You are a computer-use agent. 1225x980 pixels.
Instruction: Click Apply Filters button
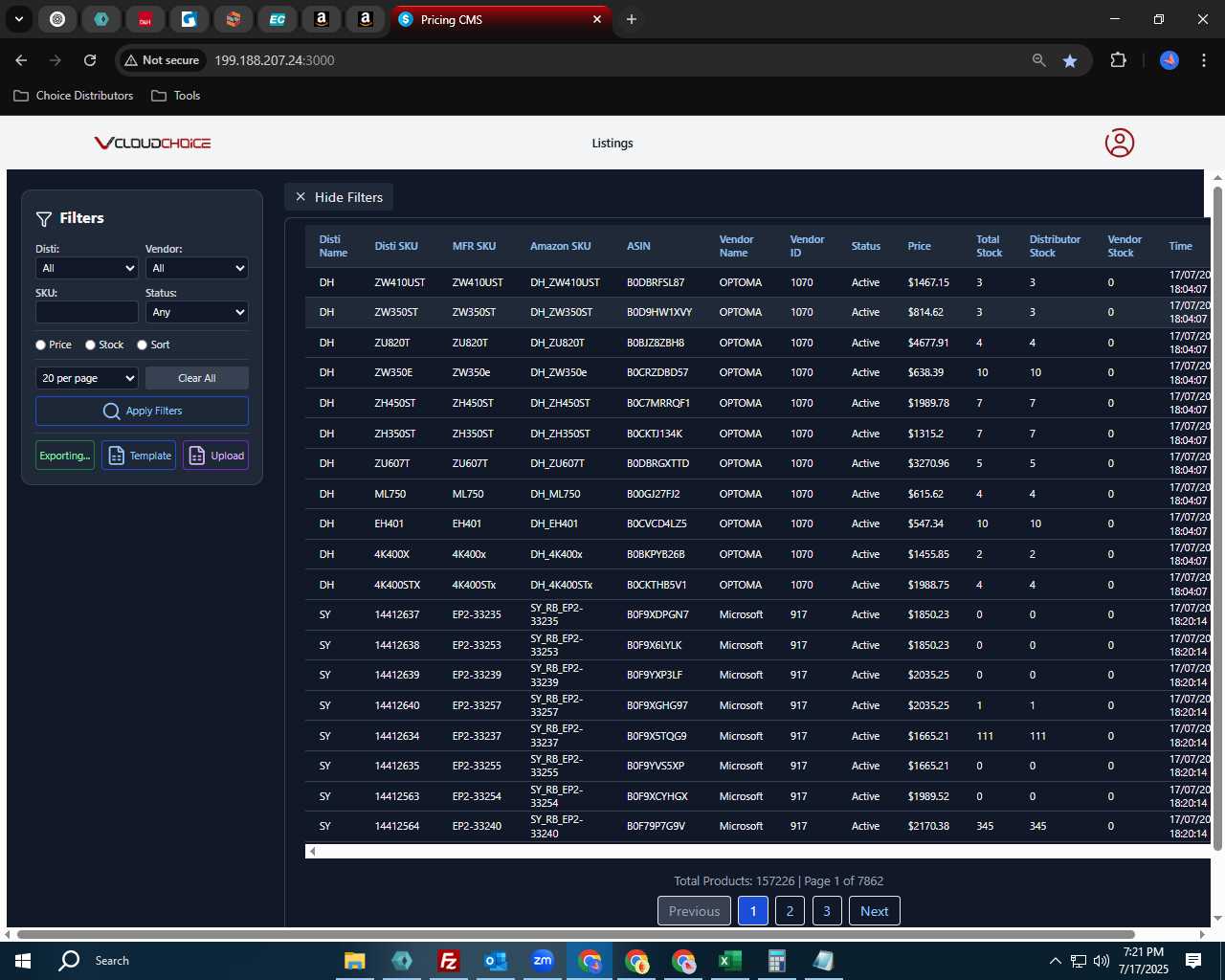tap(142, 411)
